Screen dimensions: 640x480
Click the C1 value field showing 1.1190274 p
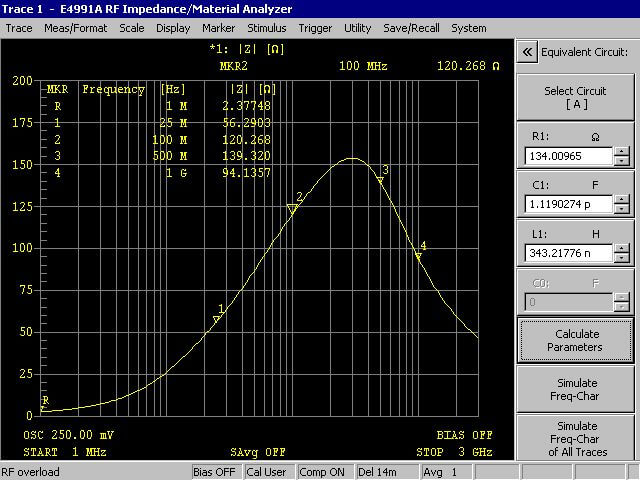click(569, 204)
